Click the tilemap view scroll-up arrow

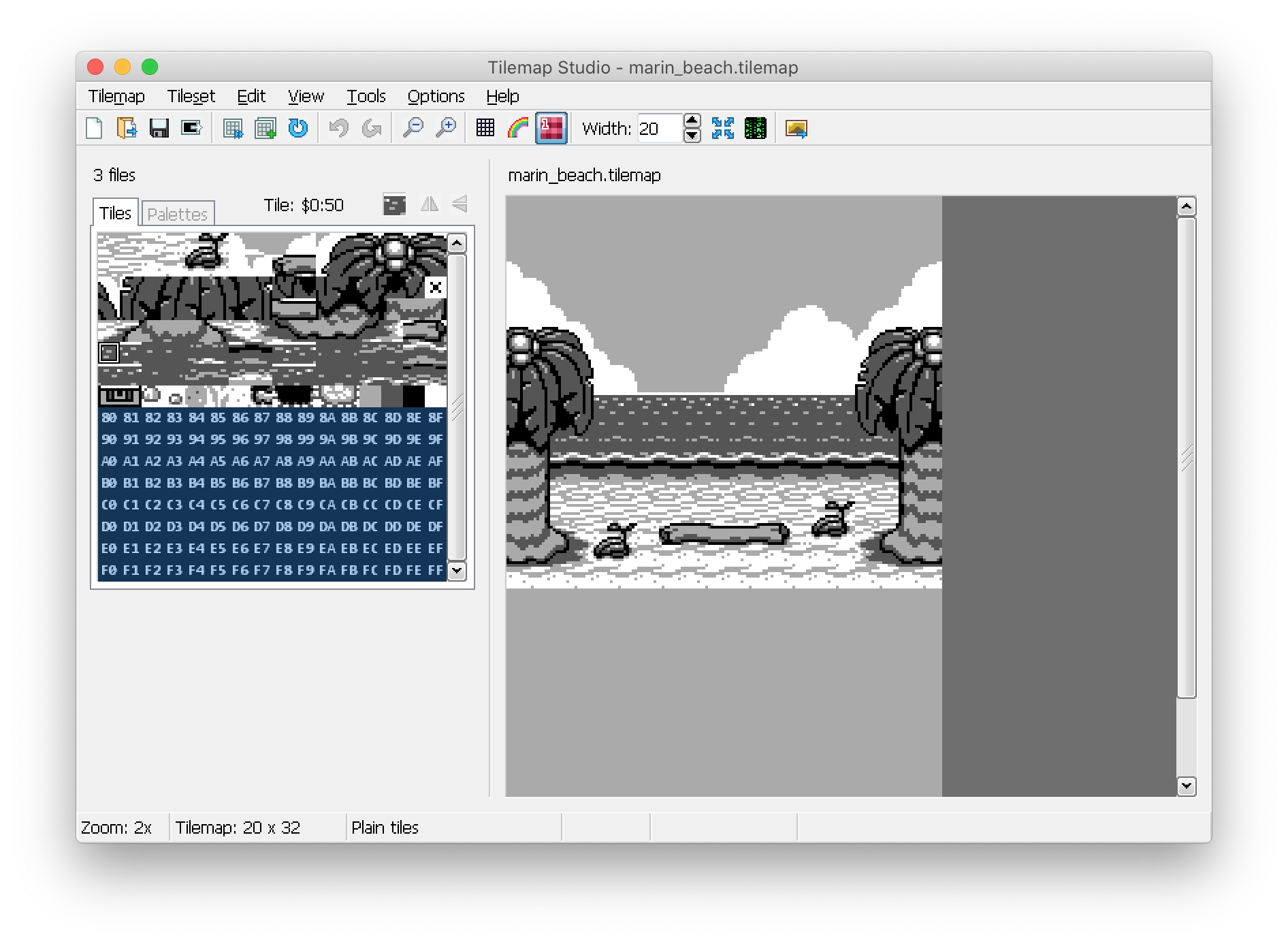[1187, 206]
